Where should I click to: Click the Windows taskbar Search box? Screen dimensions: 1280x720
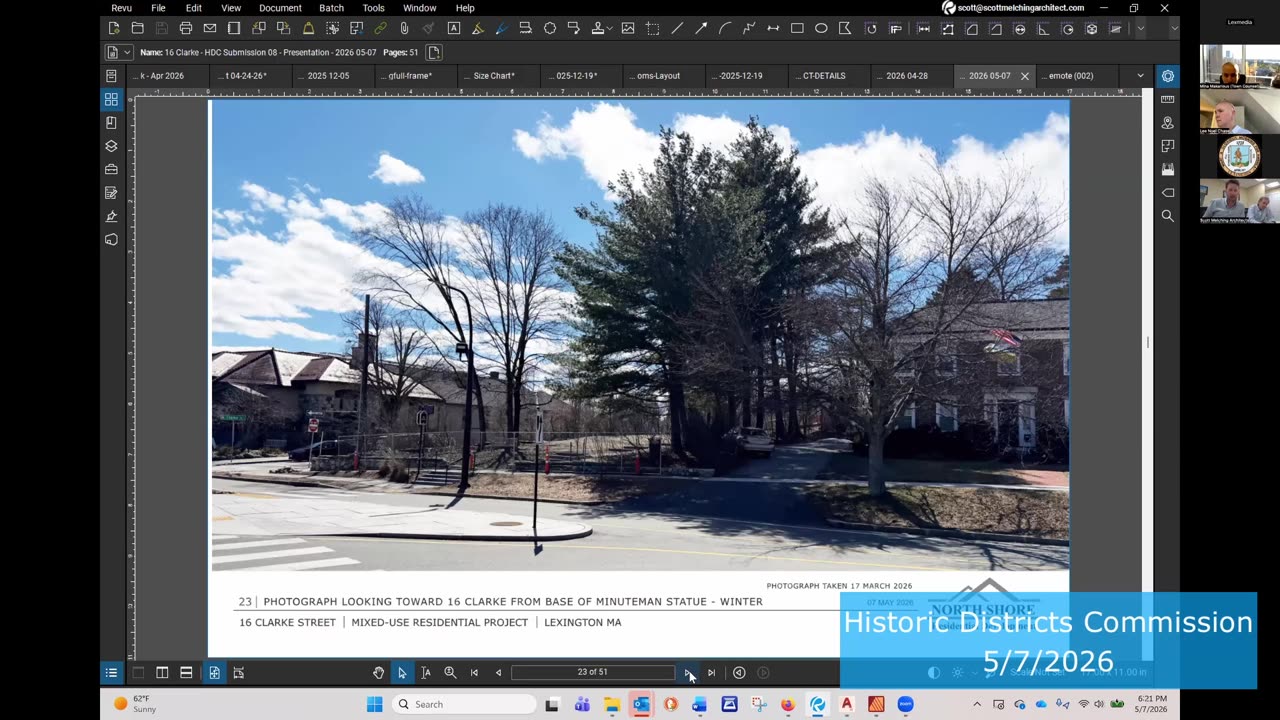coord(464,704)
